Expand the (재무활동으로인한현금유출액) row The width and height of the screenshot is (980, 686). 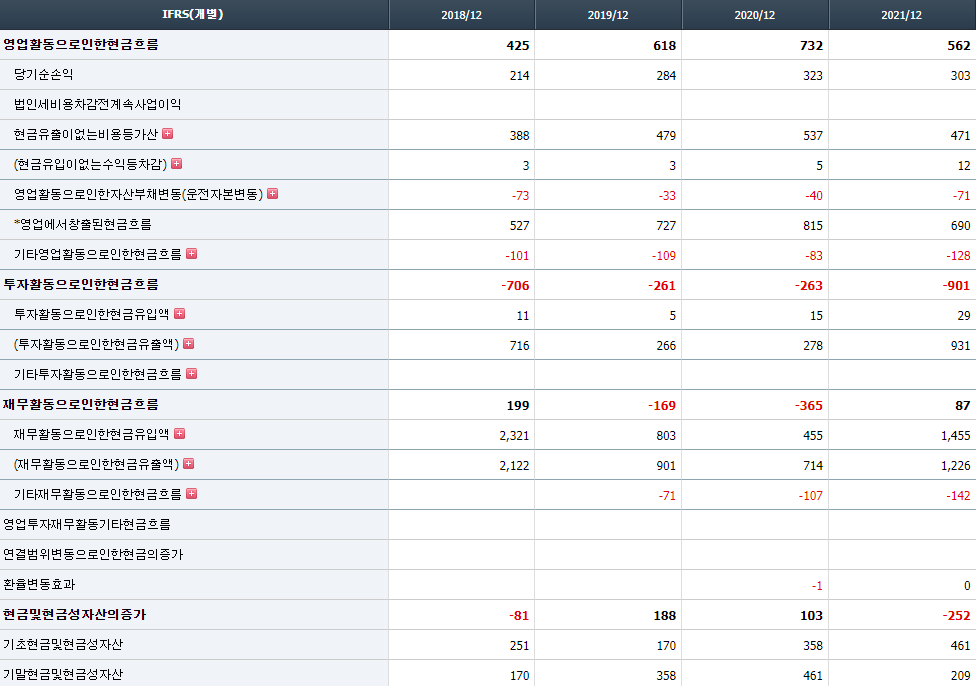pos(189,464)
